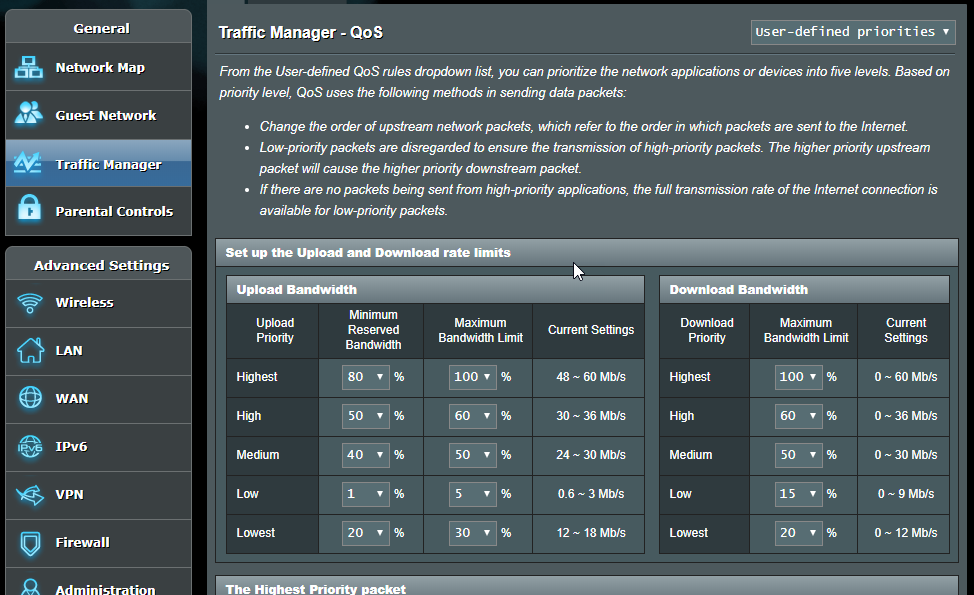Image resolution: width=974 pixels, height=595 pixels.
Task: Select the VPN arrows icon
Action: pos(30,495)
